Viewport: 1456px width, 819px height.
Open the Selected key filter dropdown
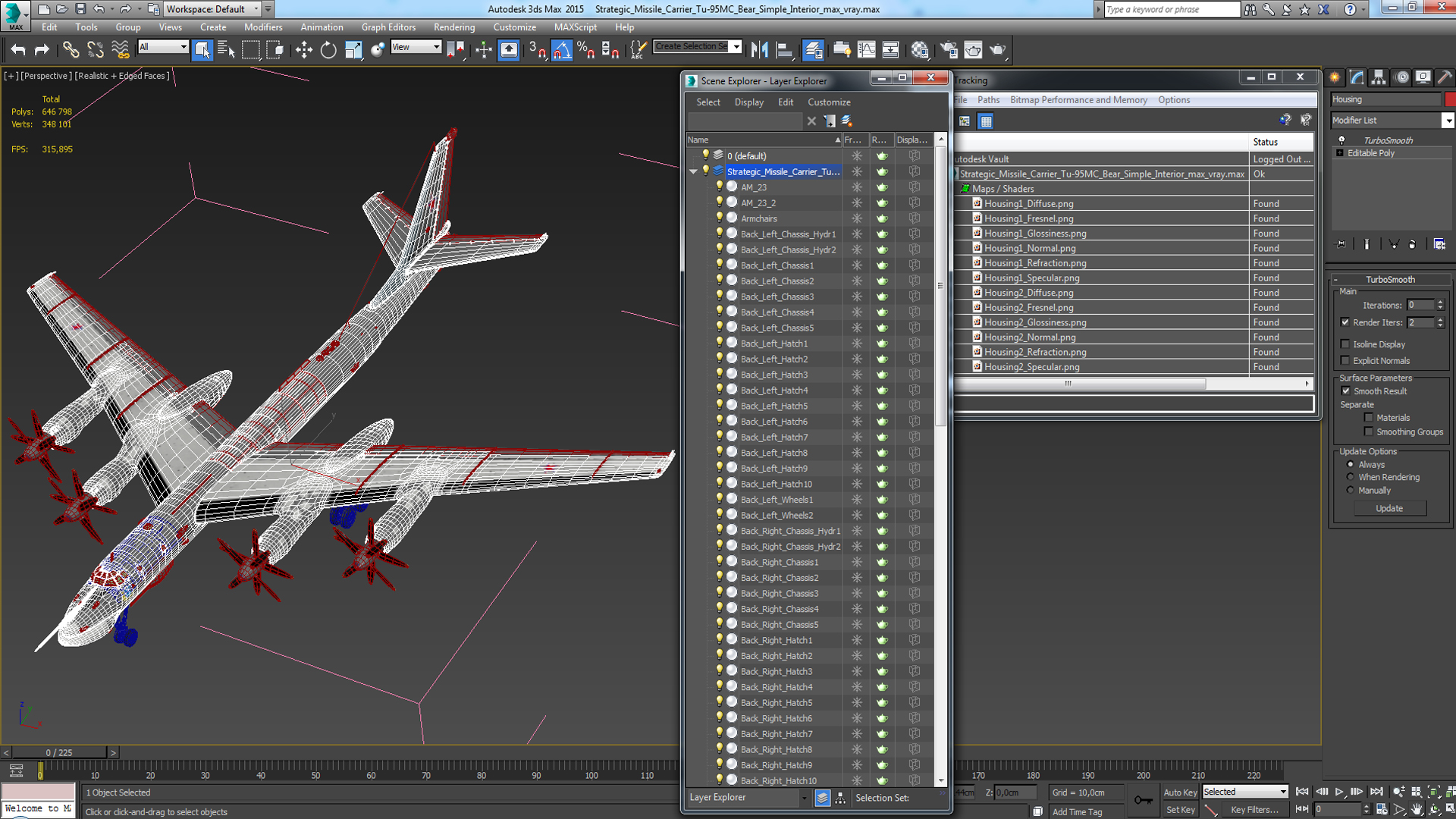(x=1245, y=792)
